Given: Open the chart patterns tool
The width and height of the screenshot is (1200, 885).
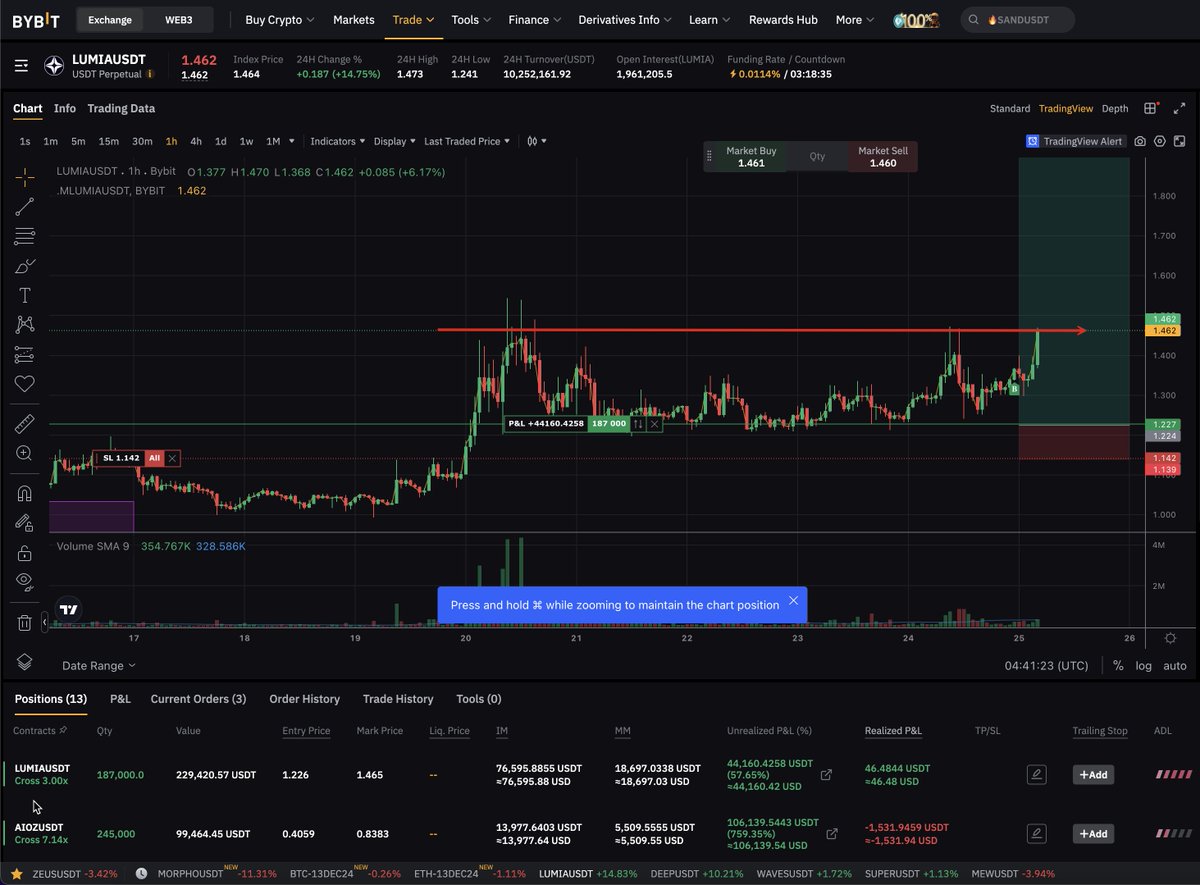Looking at the screenshot, I should tap(24, 325).
